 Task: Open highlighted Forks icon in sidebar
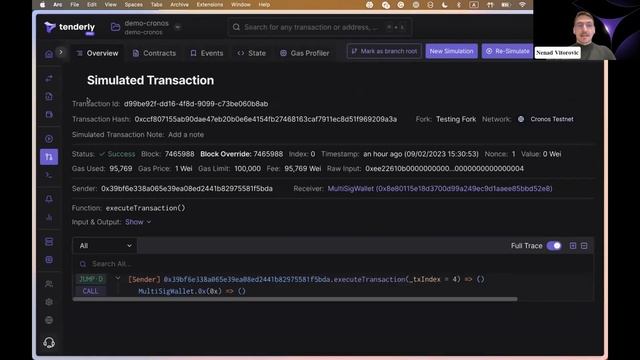[49, 157]
